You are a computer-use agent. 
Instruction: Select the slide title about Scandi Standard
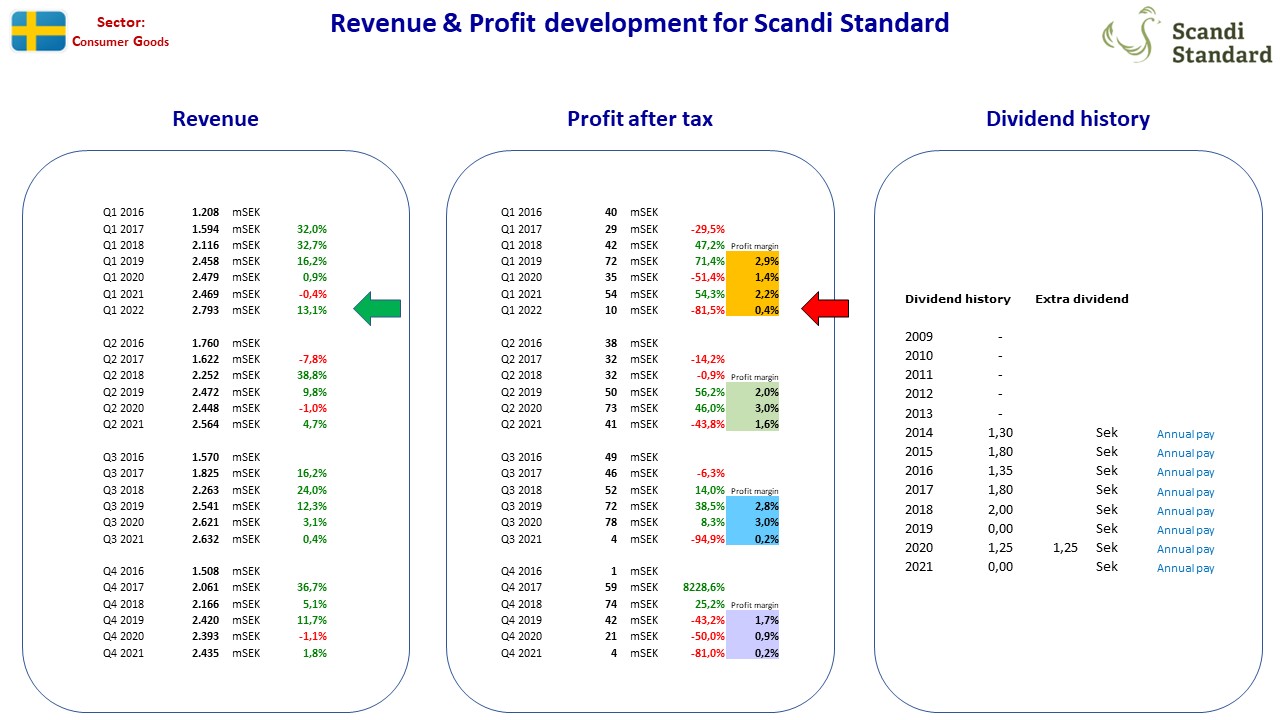click(640, 23)
